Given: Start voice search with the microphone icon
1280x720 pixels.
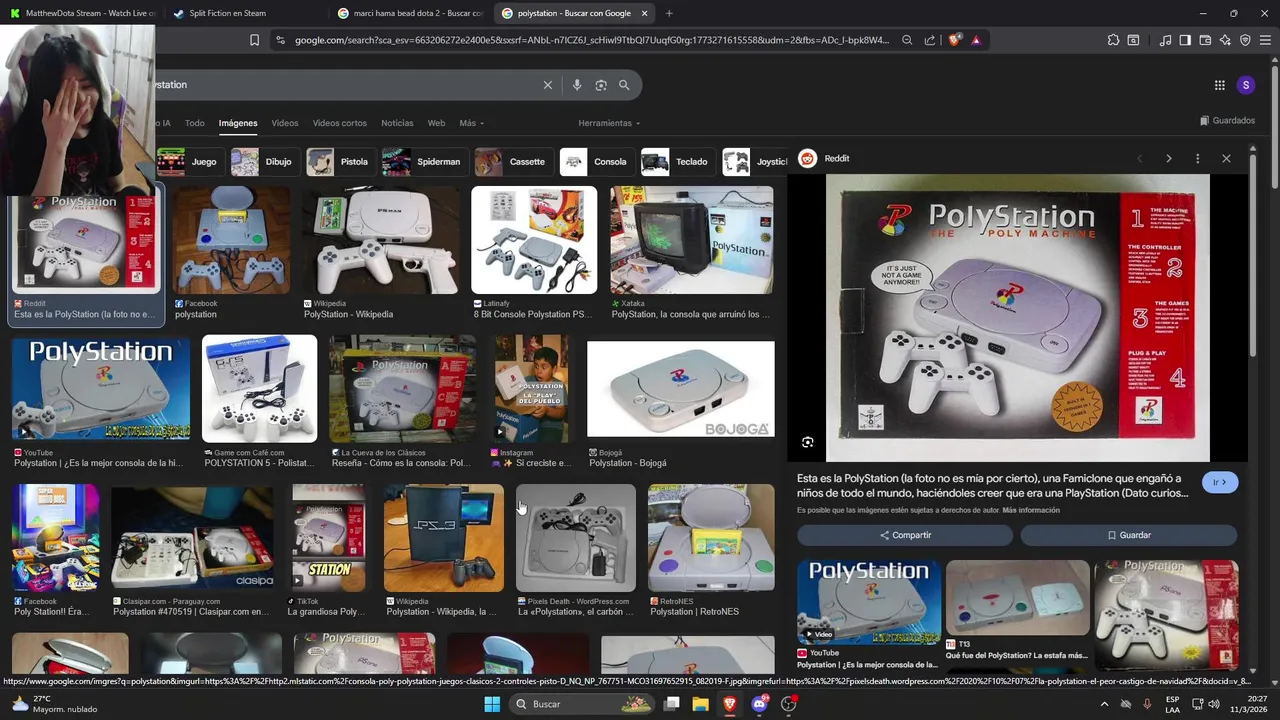Looking at the screenshot, I should tap(577, 85).
